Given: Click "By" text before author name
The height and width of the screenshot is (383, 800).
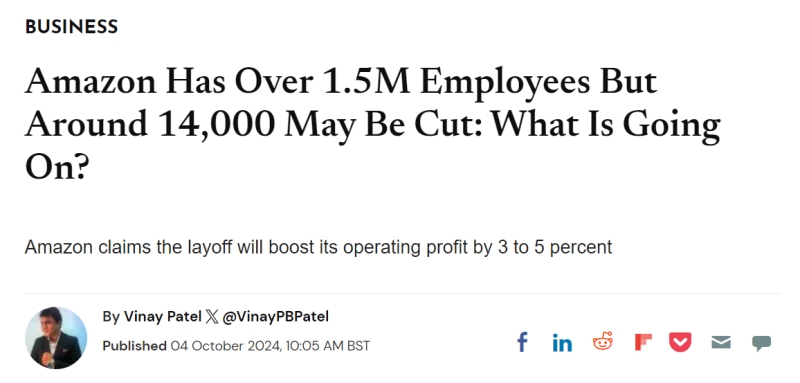Looking at the screenshot, I should tap(111, 317).
